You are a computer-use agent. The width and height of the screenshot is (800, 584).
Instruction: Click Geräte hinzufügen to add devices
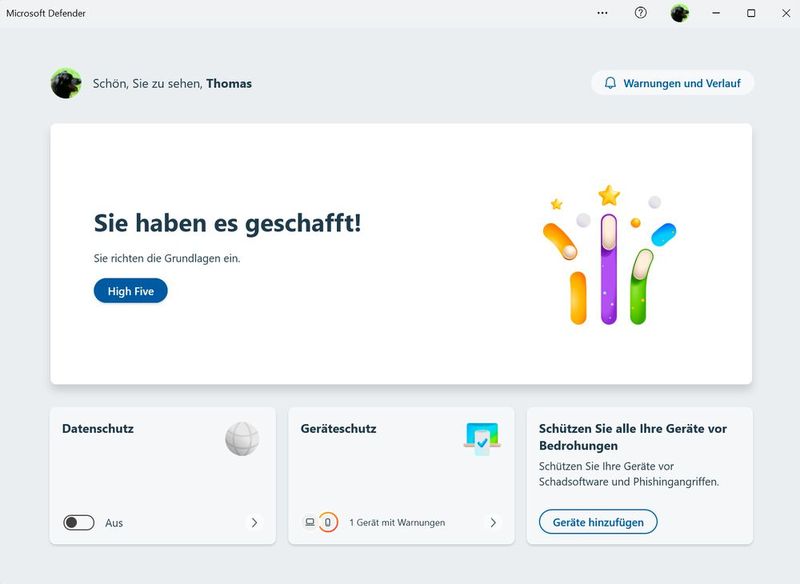(597, 521)
